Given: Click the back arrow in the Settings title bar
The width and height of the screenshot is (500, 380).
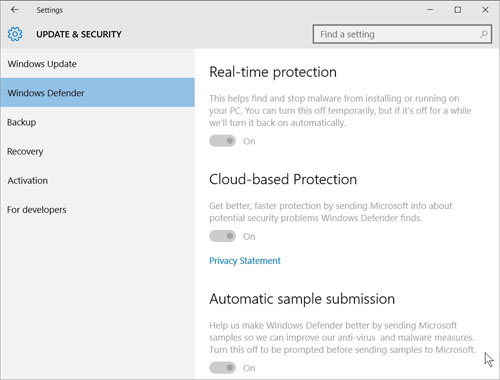Looking at the screenshot, I should (14, 10).
